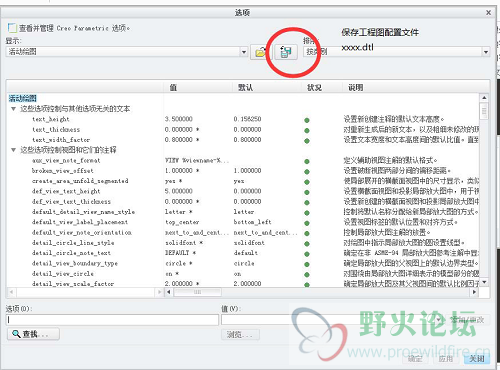Click the value 3.500000 for text_height
This screenshot has width=500, height=370.
[179, 119]
